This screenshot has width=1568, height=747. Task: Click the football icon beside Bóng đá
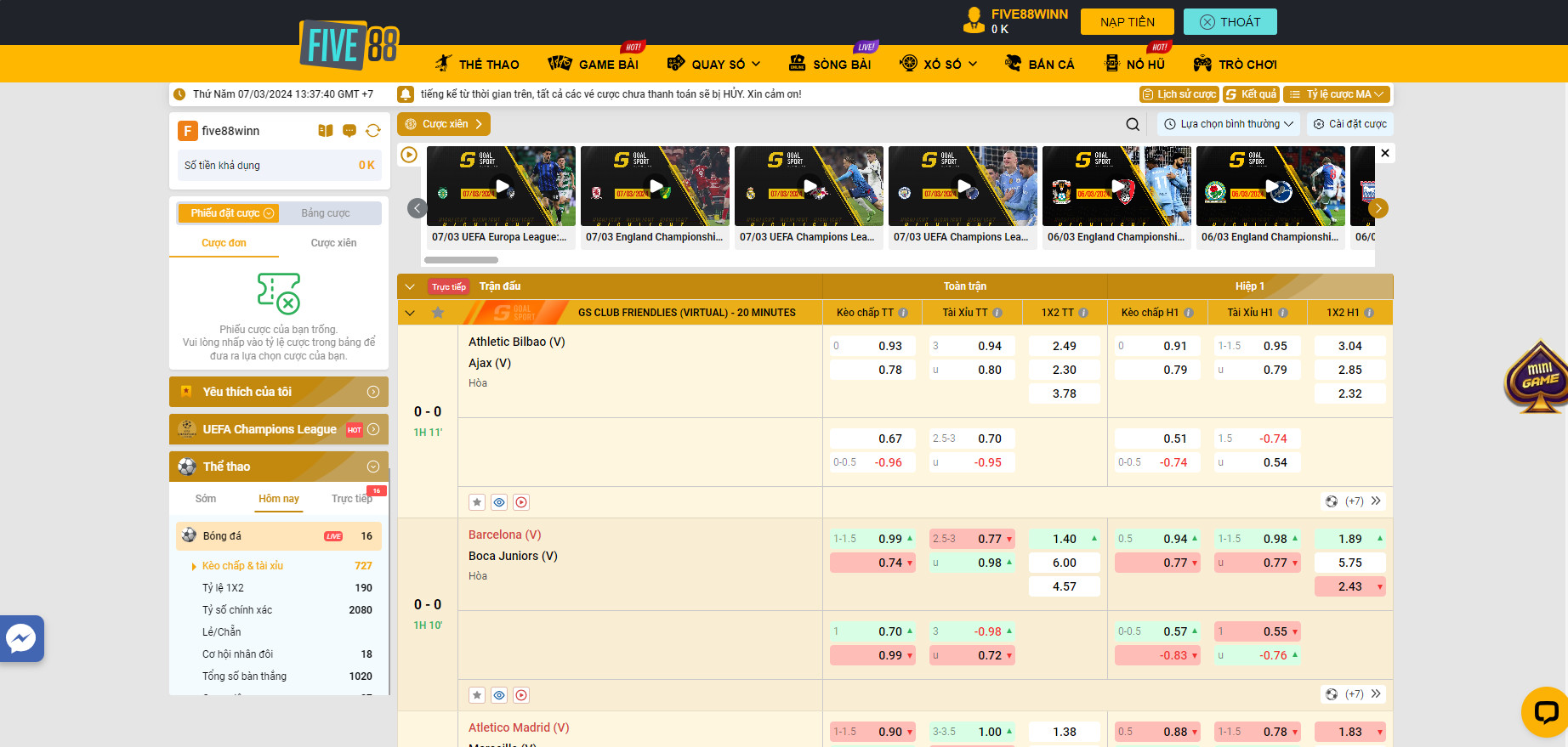pyautogui.click(x=189, y=535)
